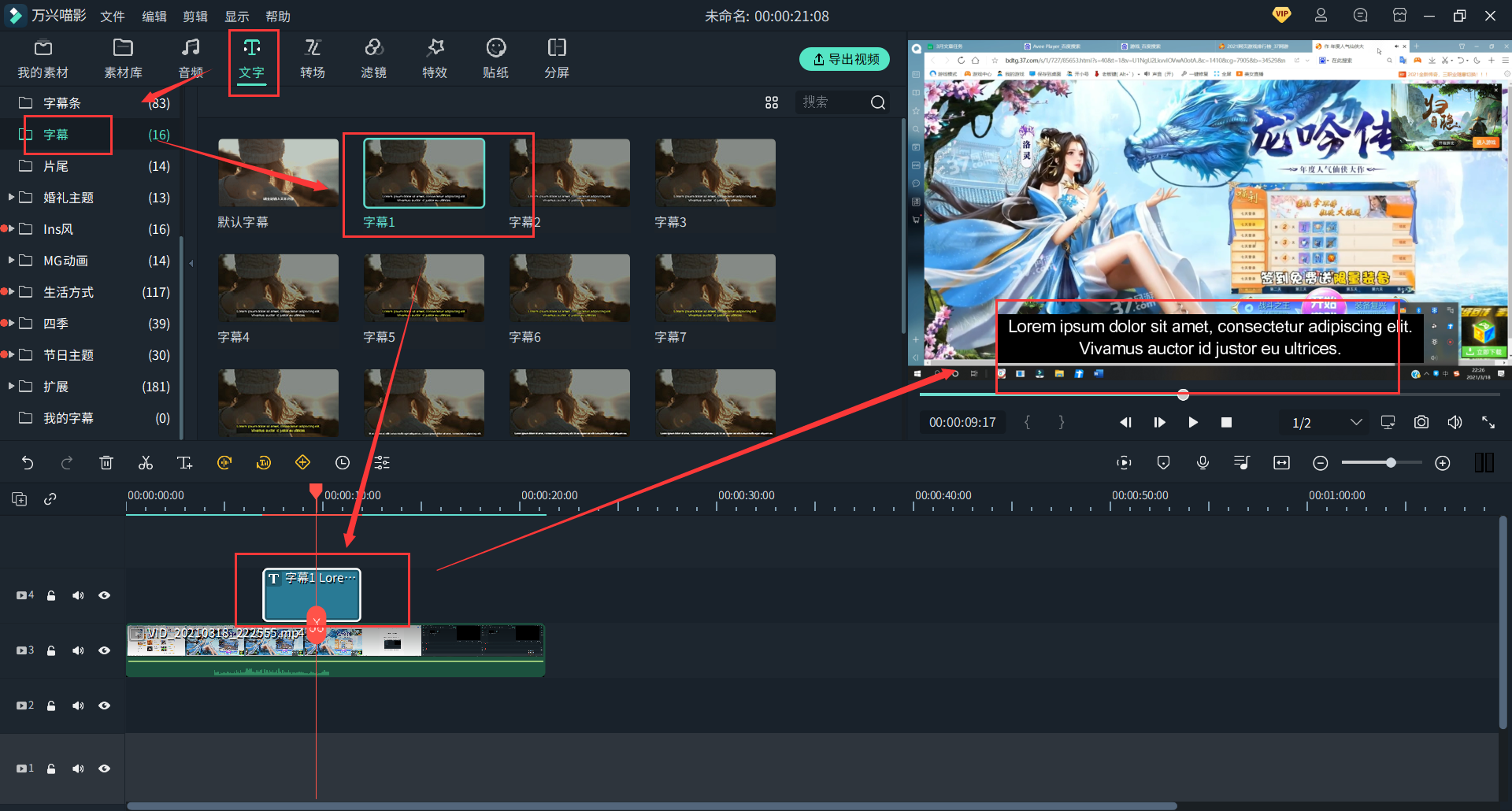The image size is (1512, 811).
Task: Lock track 2 with the padlock icon
Action: tap(51, 706)
